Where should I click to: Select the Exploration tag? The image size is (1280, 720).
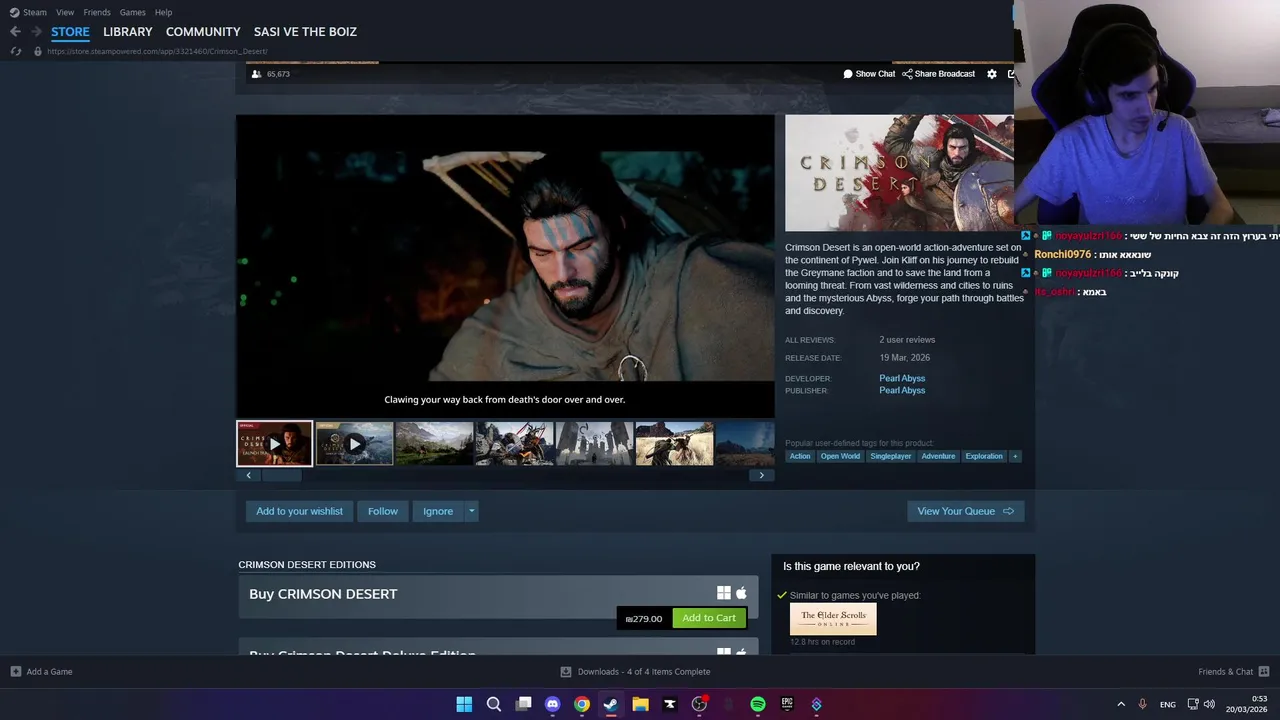(x=984, y=456)
